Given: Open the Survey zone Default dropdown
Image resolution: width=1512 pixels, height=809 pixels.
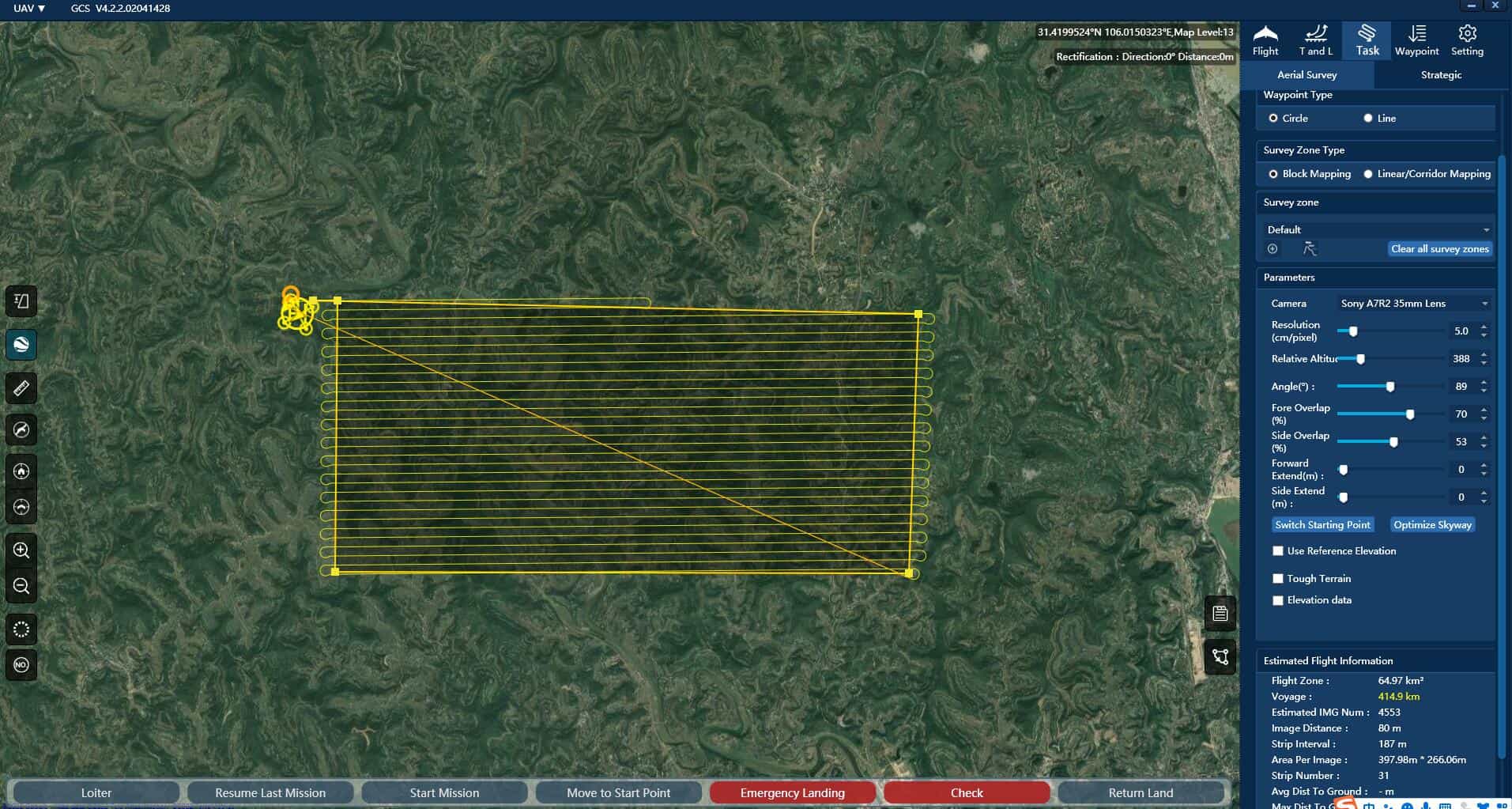Looking at the screenshot, I should coord(1376,230).
